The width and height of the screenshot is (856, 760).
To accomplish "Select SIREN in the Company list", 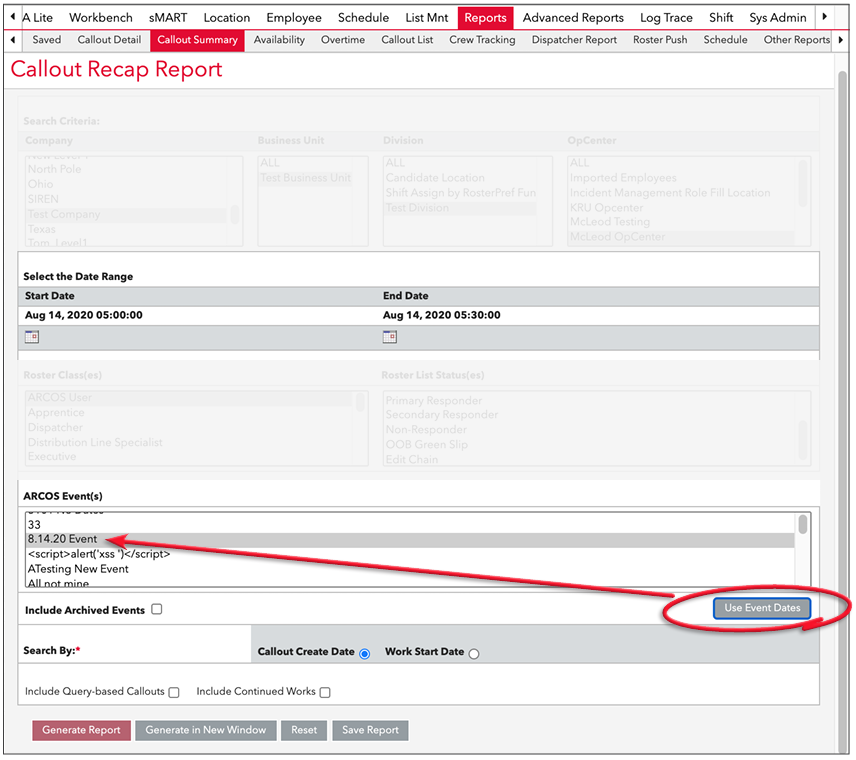I will coord(126,199).
